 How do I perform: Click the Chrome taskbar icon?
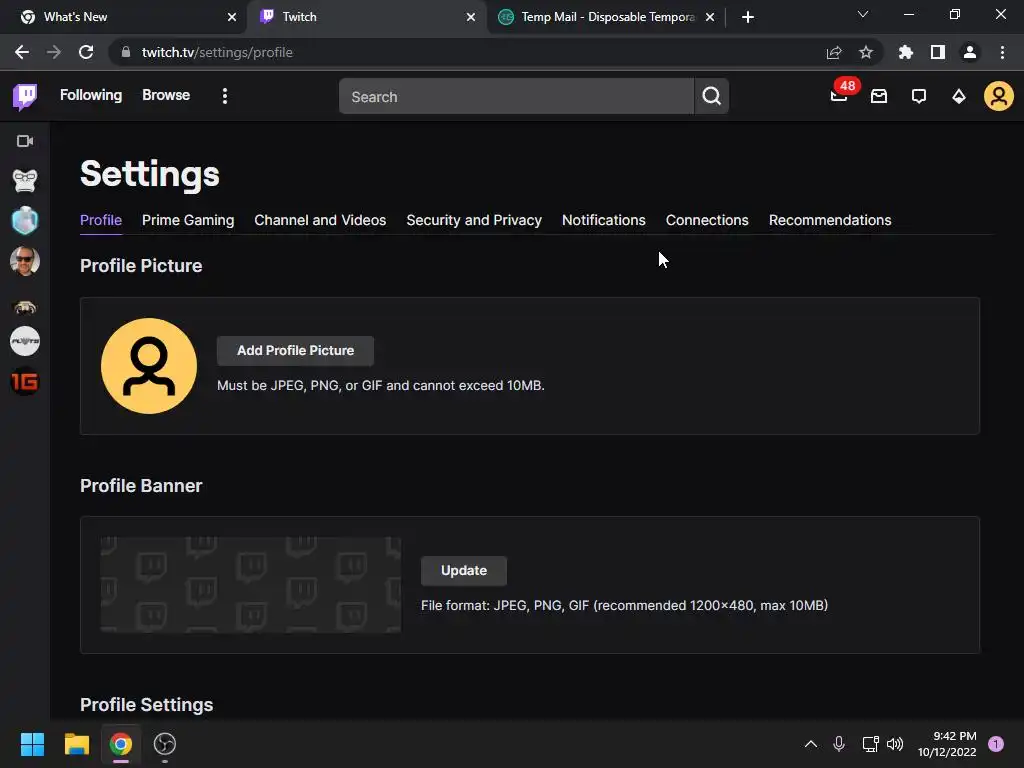(121, 744)
